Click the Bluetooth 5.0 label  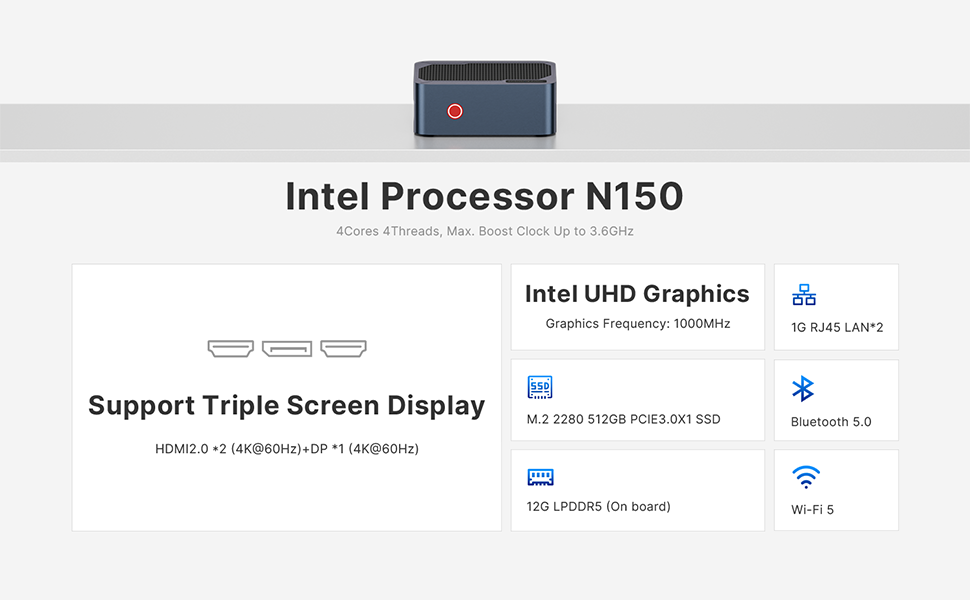[831, 422]
